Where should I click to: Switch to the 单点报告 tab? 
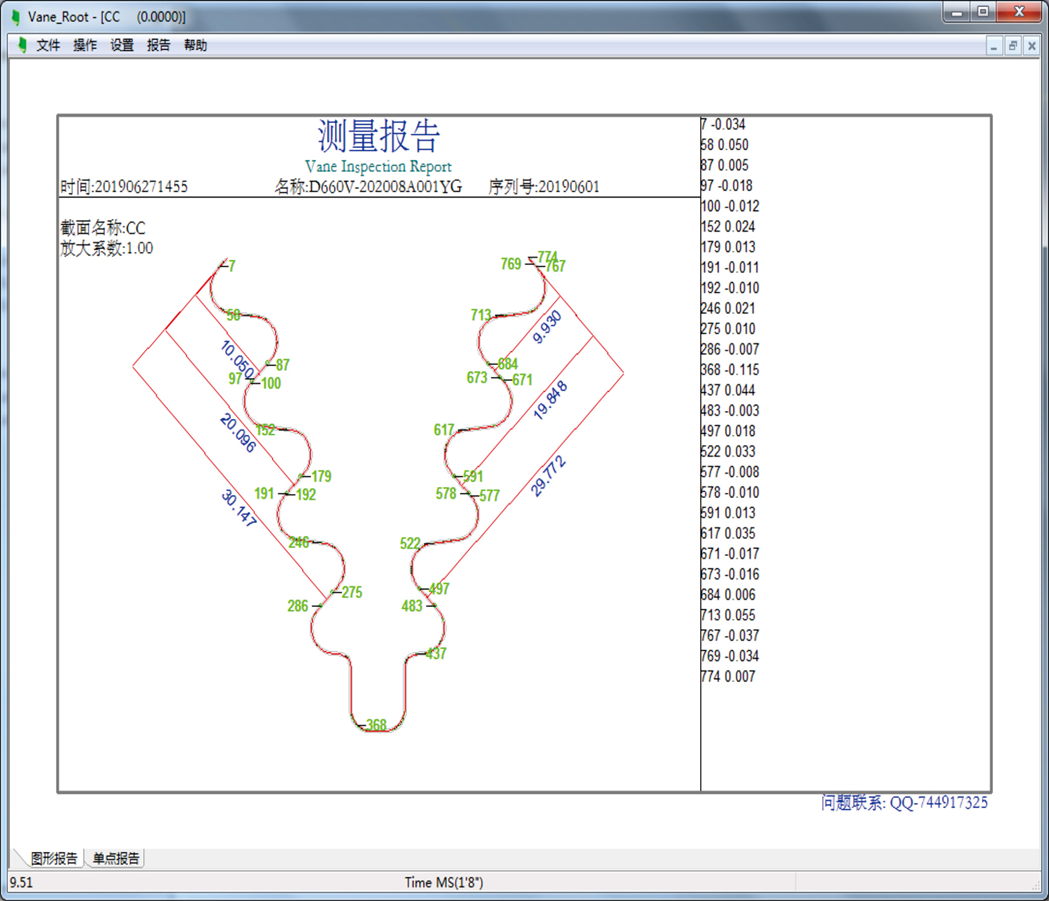click(x=117, y=858)
